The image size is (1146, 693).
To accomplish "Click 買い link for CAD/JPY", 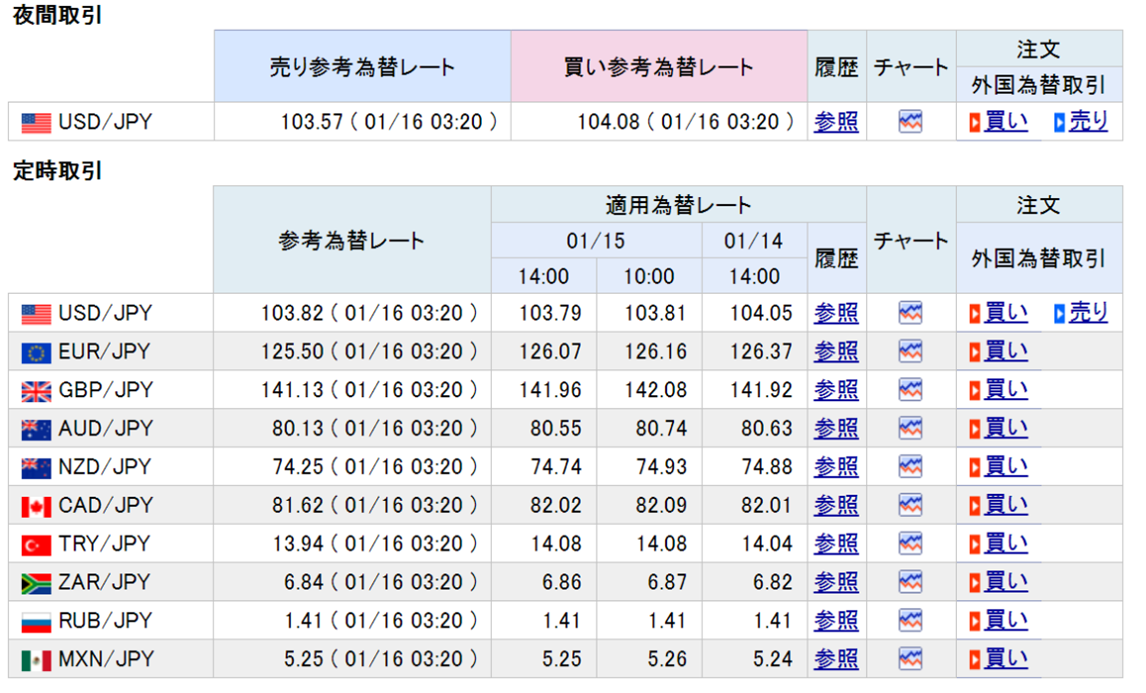I will pyautogui.click(x=1006, y=506).
